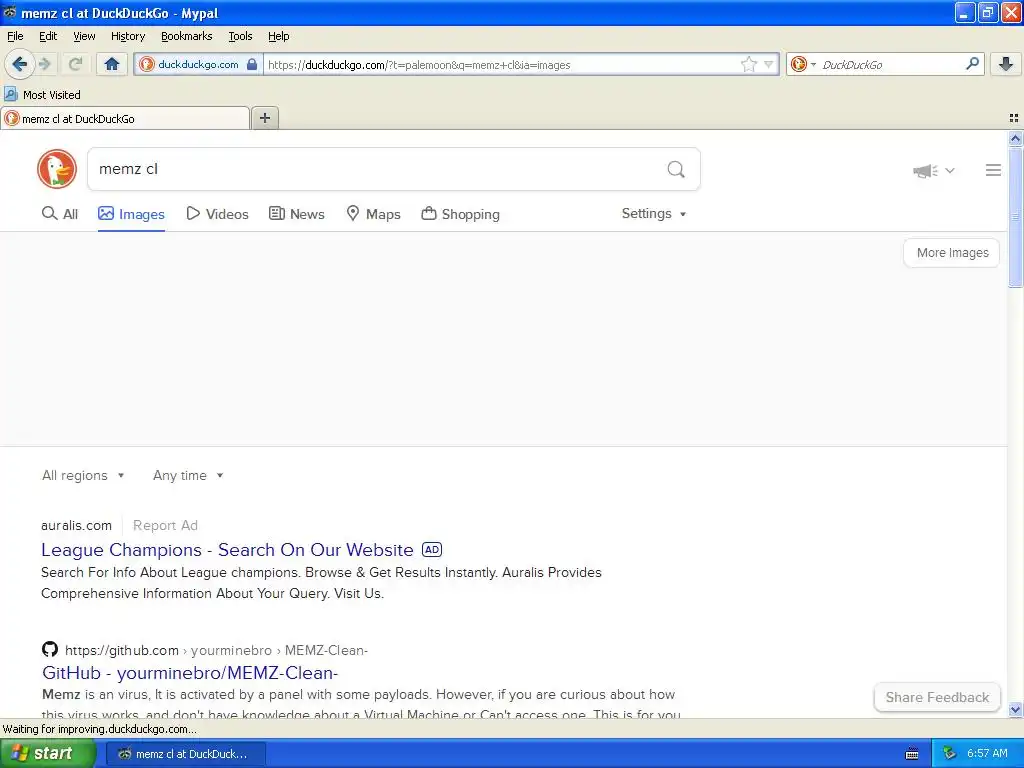This screenshot has height=768, width=1024.
Task: Click the Forward navigation arrow
Action: (45, 64)
